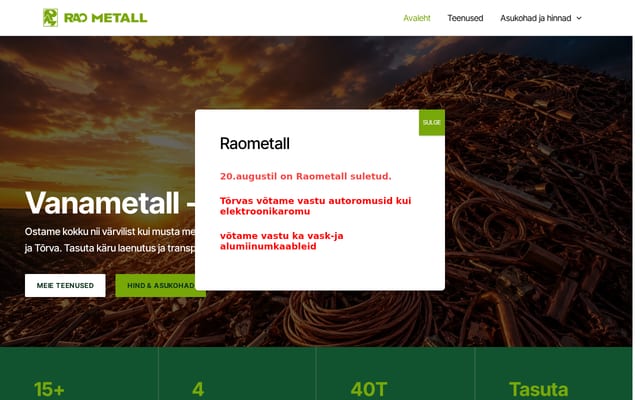Click the Raometall popup heading
Viewport: 640px width, 400px height.
[255, 144]
